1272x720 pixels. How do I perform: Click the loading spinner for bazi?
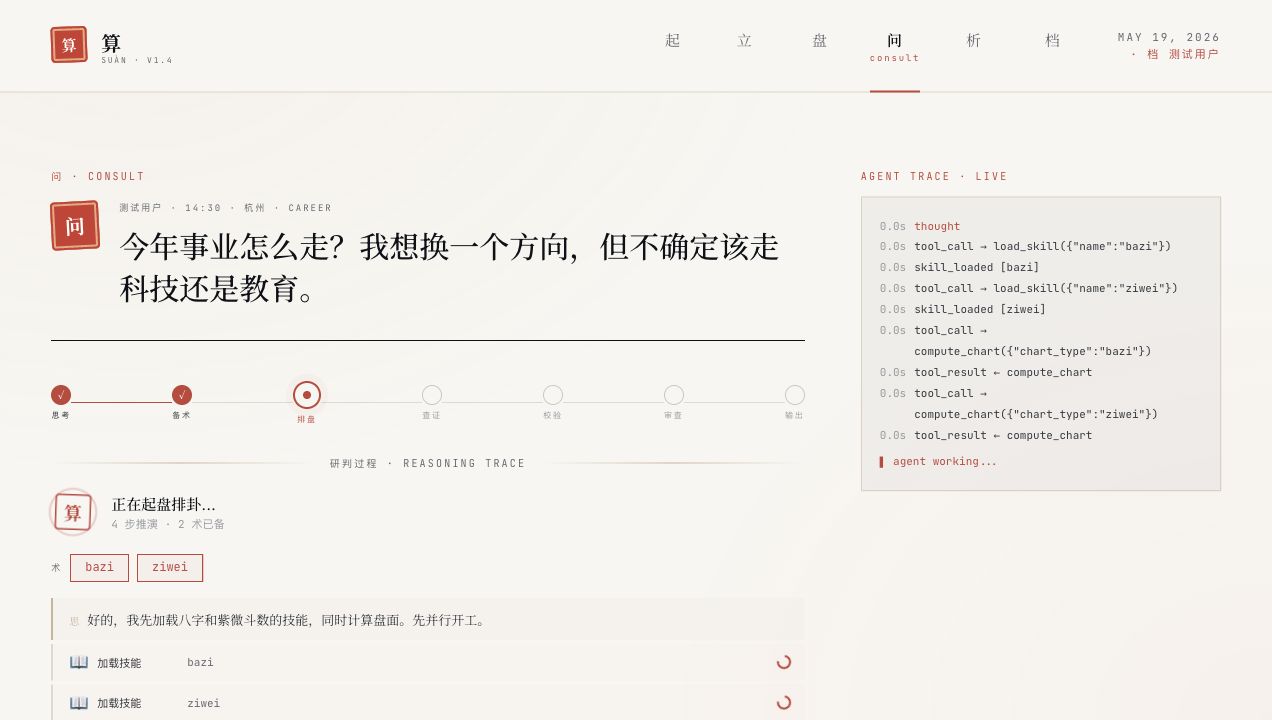784,662
